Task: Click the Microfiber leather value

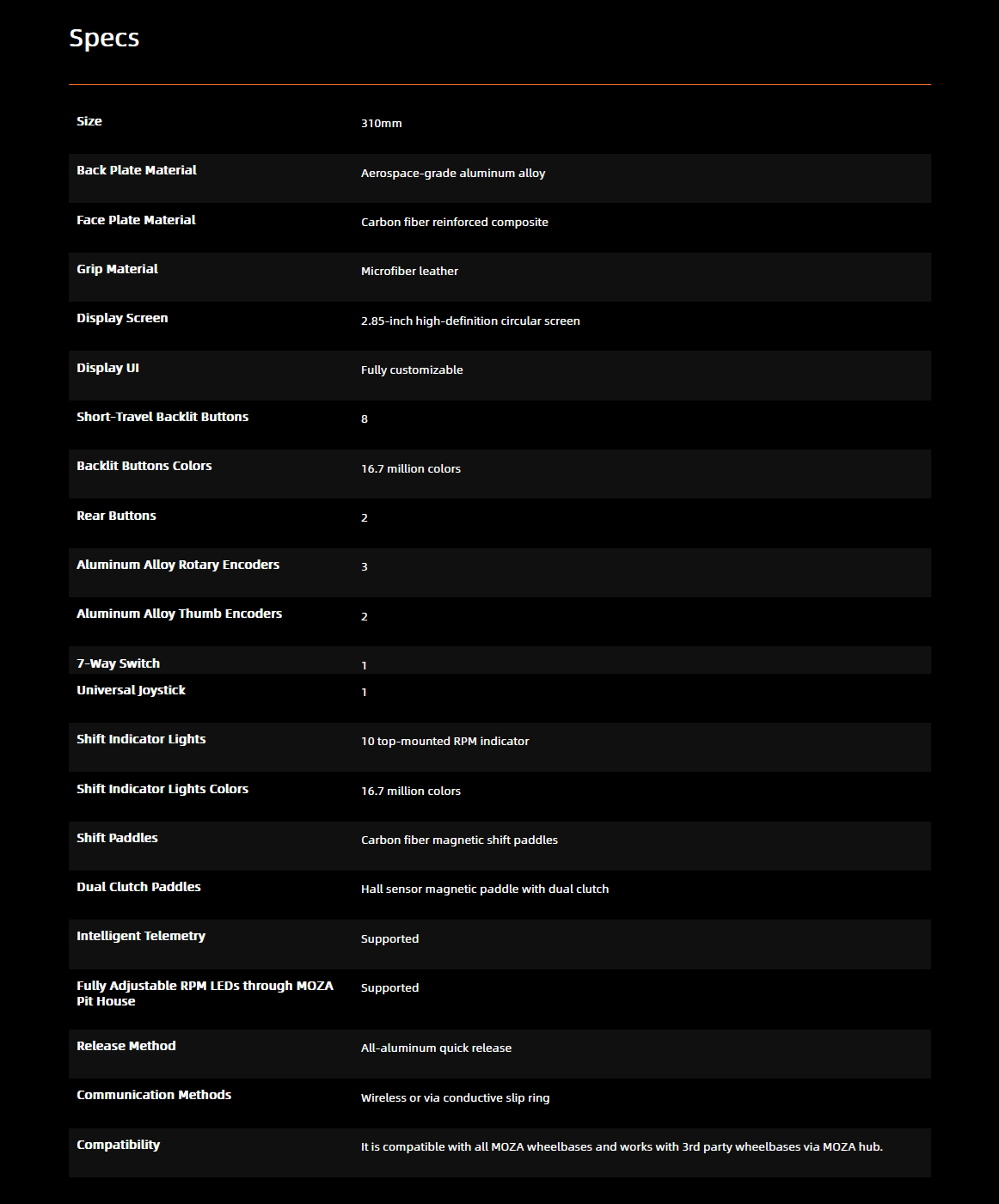Action: 409,271
